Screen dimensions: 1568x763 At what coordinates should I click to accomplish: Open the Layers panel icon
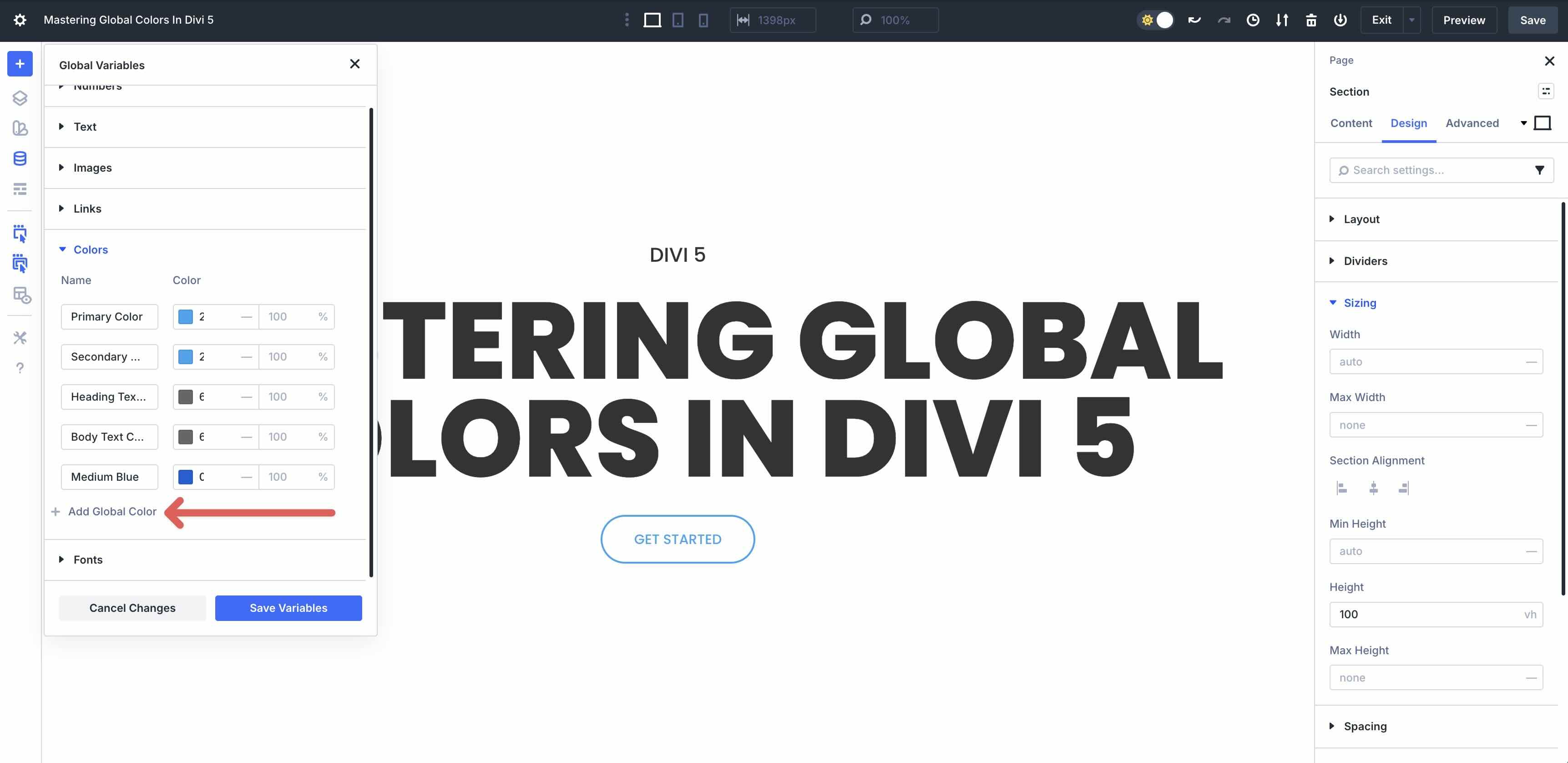coord(20,97)
